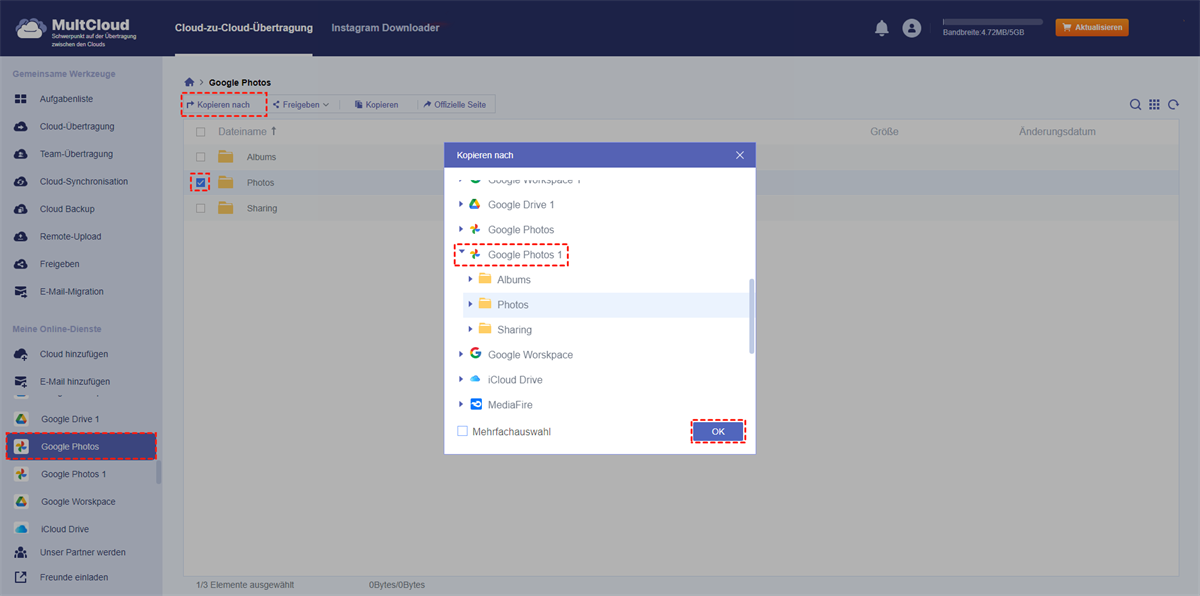1200x596 pixels.
Task: Open Cloud-Synchronisation in the sidebar
Action: pyautogui.click(x=84, y=182)
